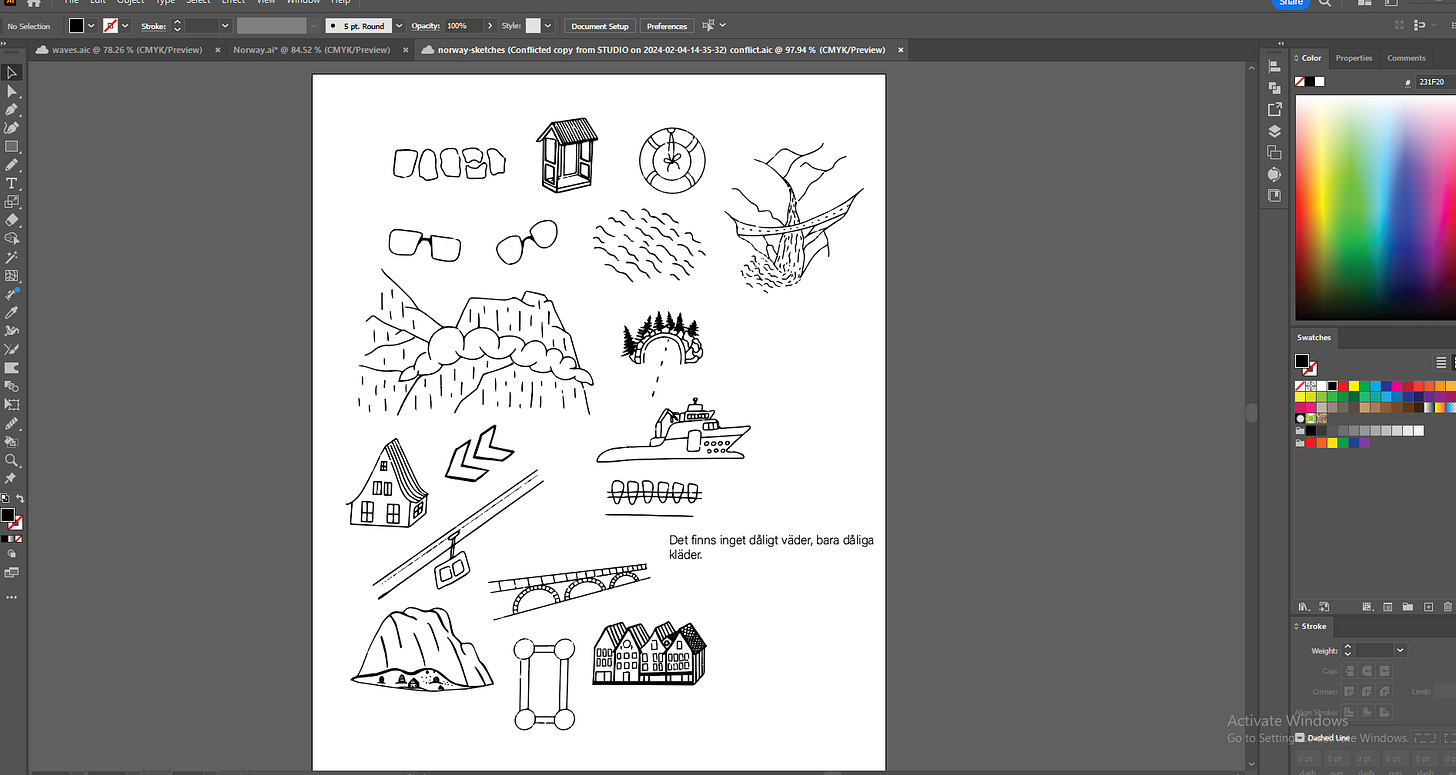This screenshot has height=775, width=1456.
Task: Click Preferences button
Action: click(x=667, y=26)
